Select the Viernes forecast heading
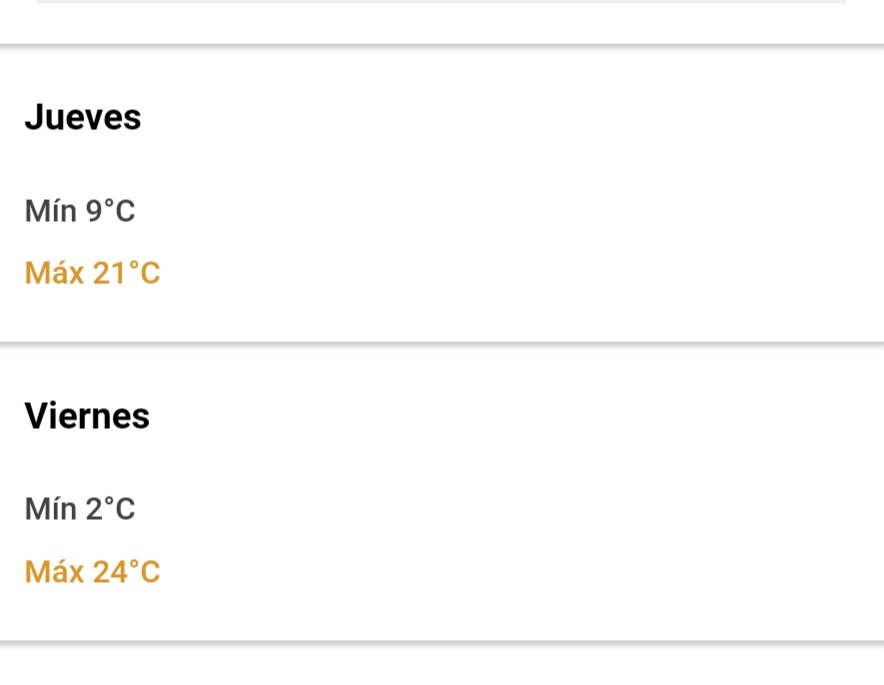The height and width of the screenshot is (685, 884). point(87,416)
